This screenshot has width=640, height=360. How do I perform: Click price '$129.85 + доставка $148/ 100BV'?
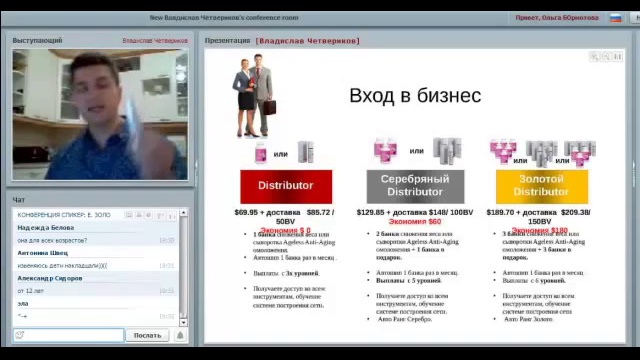415,212
